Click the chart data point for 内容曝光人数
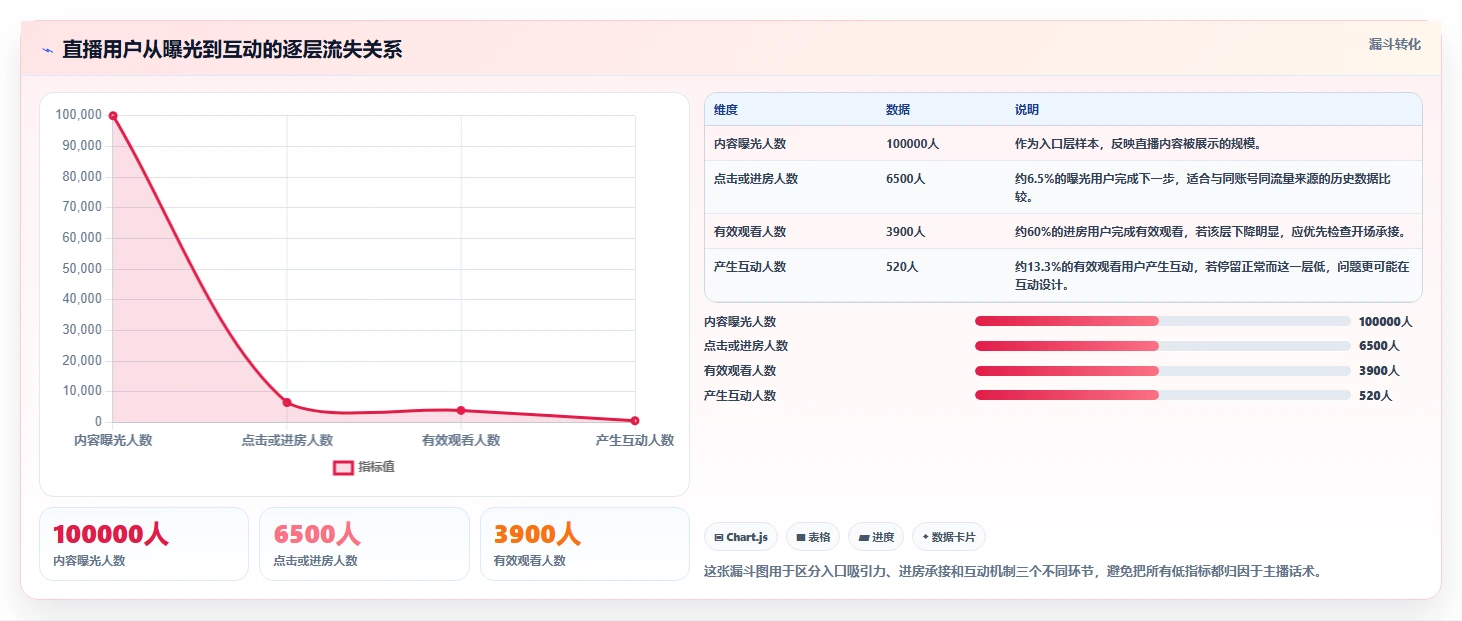Screen dimensions: 1462x621 tap(113, 116)
